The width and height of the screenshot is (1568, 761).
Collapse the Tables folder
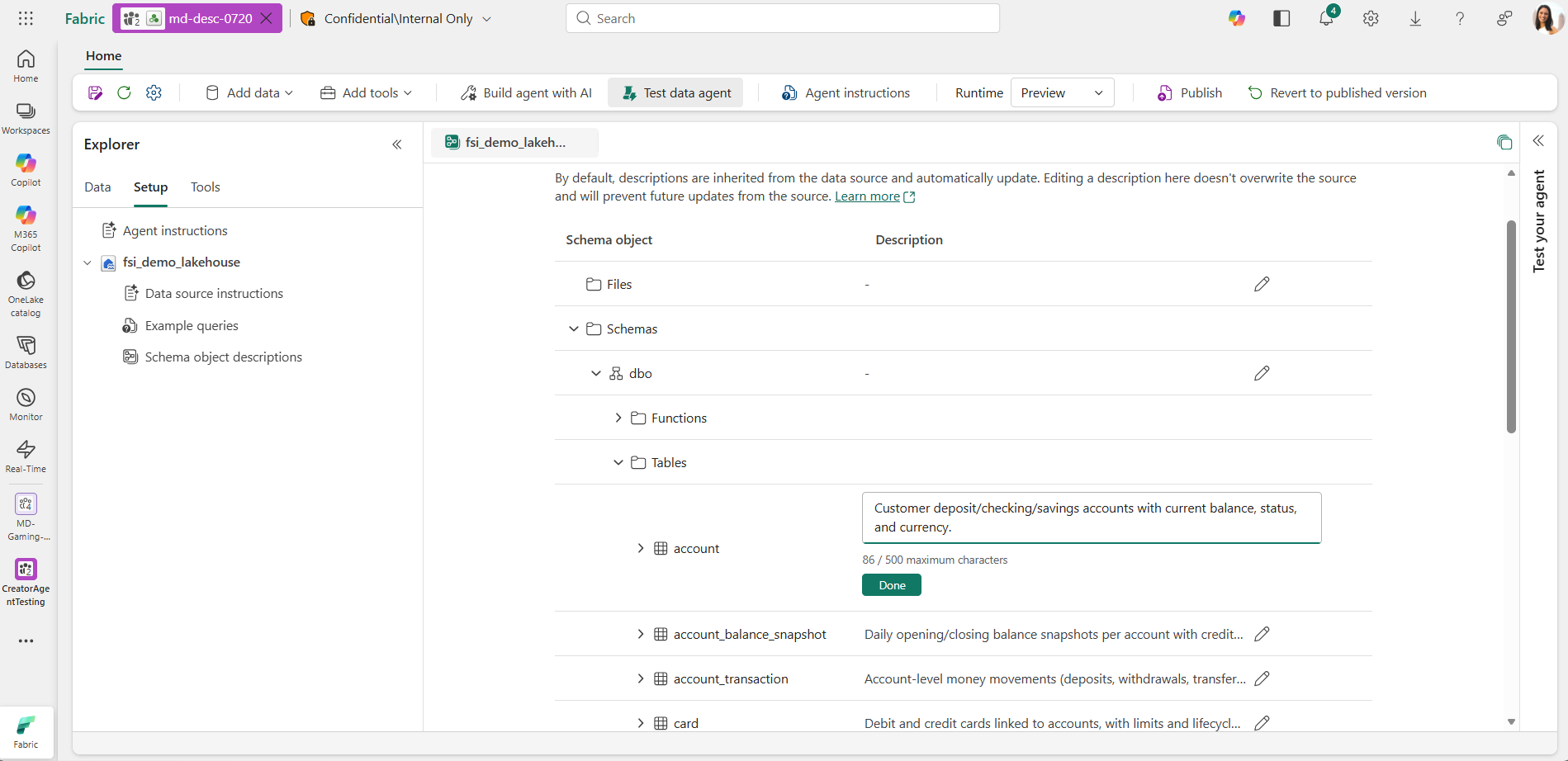click(x=618, y=462)
